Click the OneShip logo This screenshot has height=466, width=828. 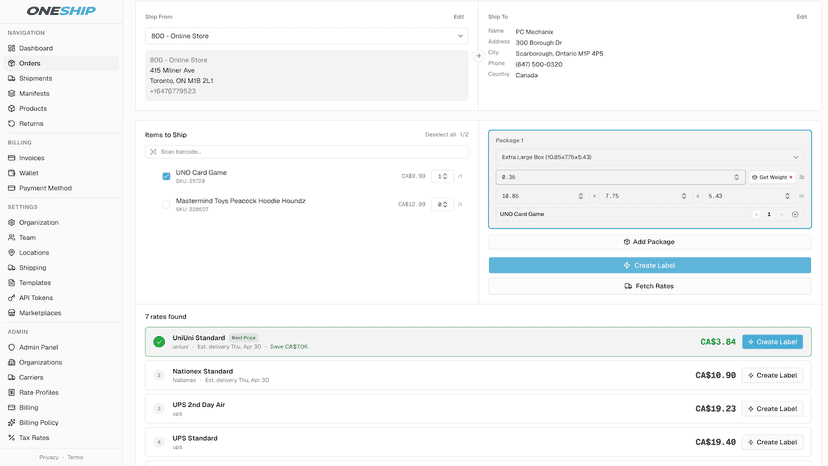[61, 11]
